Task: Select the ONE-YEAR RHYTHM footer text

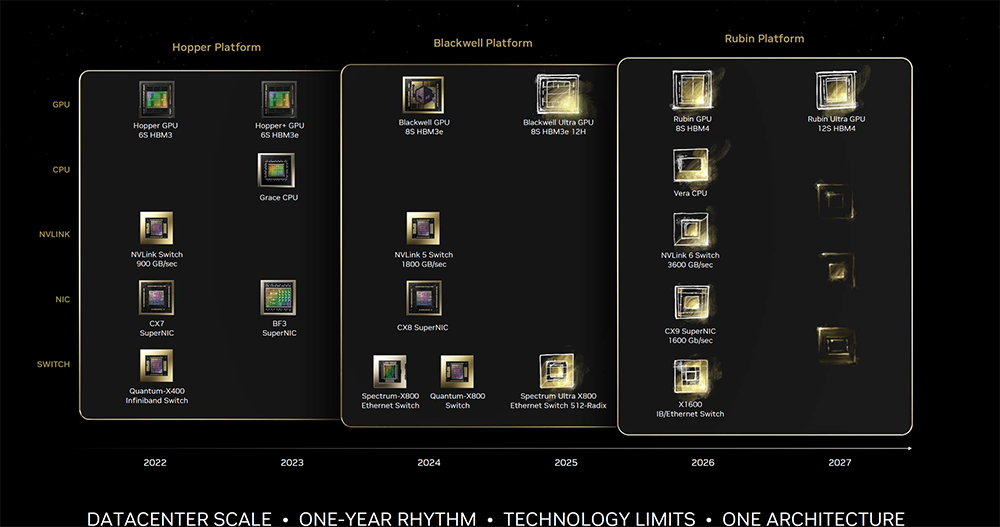Action: pyautogui.click(x=387, y=519)
